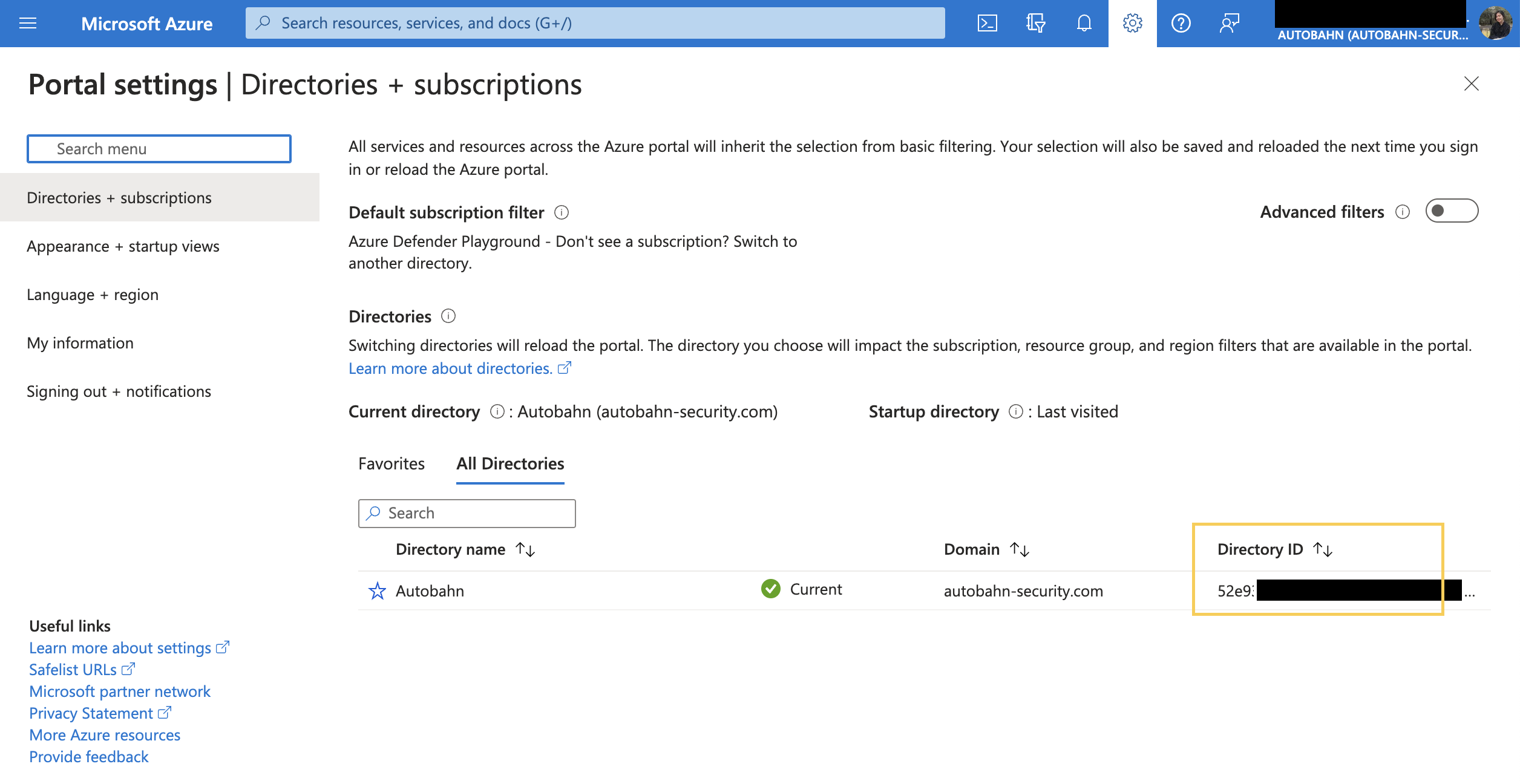Viewport: 1520px width, 784px height.
Task: Switch to the All Directories tab
Action: pyautogui.click(x=510, y=464)
